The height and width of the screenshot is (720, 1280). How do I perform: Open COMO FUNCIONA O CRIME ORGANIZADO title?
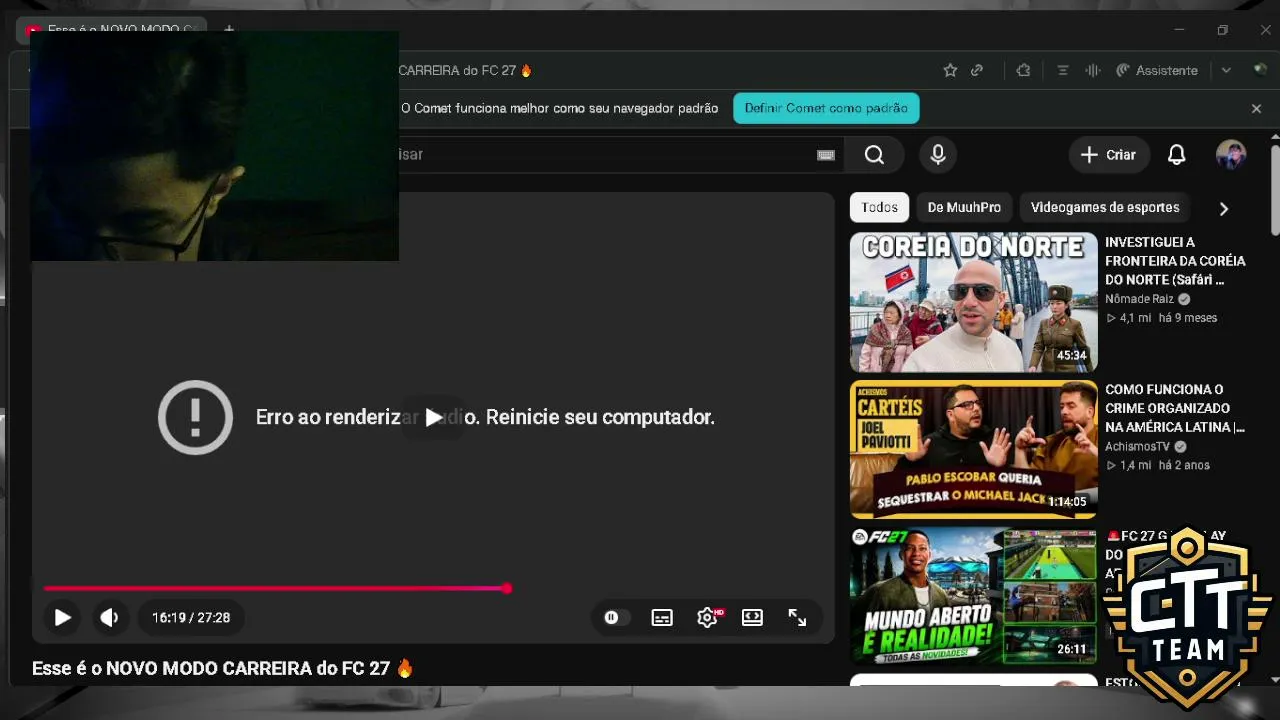tap(1175, 408)
